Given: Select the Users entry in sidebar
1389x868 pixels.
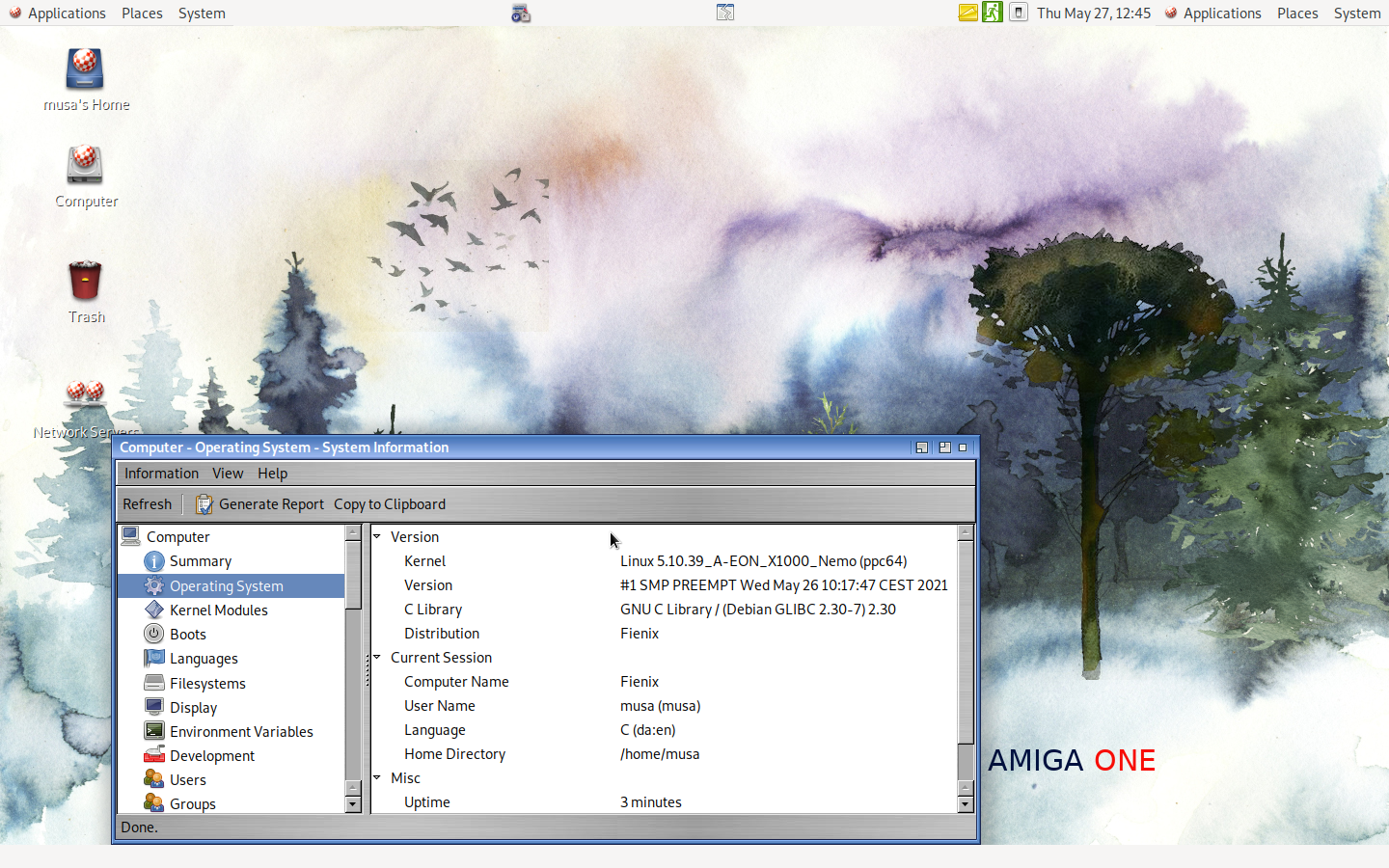Looking at the screenshot, I should pos(187,780).
